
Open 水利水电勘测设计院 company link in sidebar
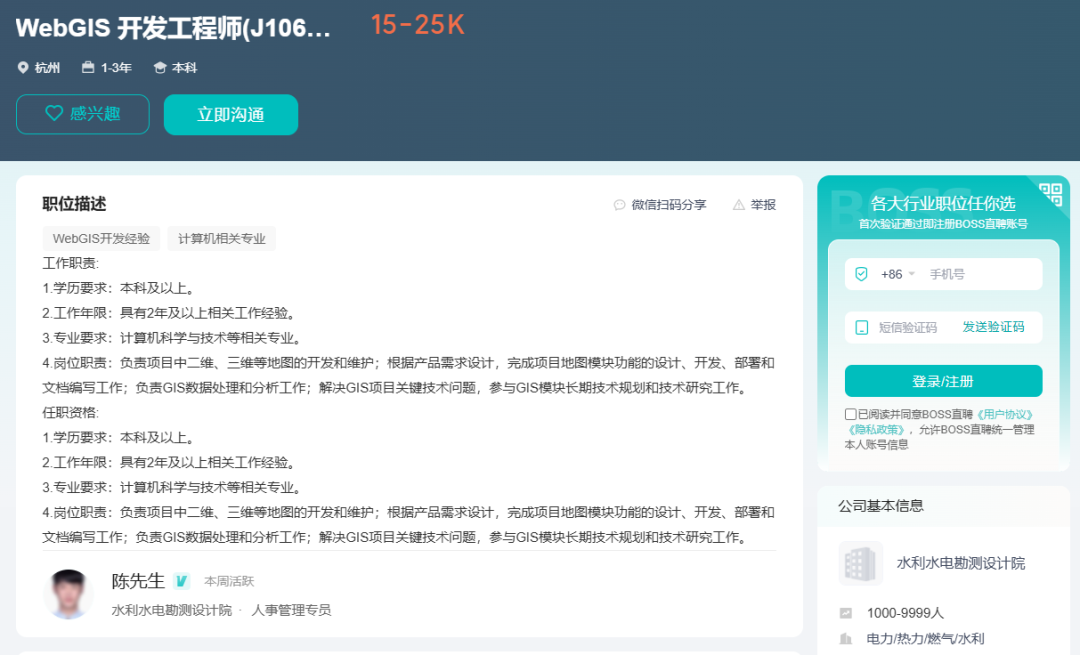pos(960,563)
